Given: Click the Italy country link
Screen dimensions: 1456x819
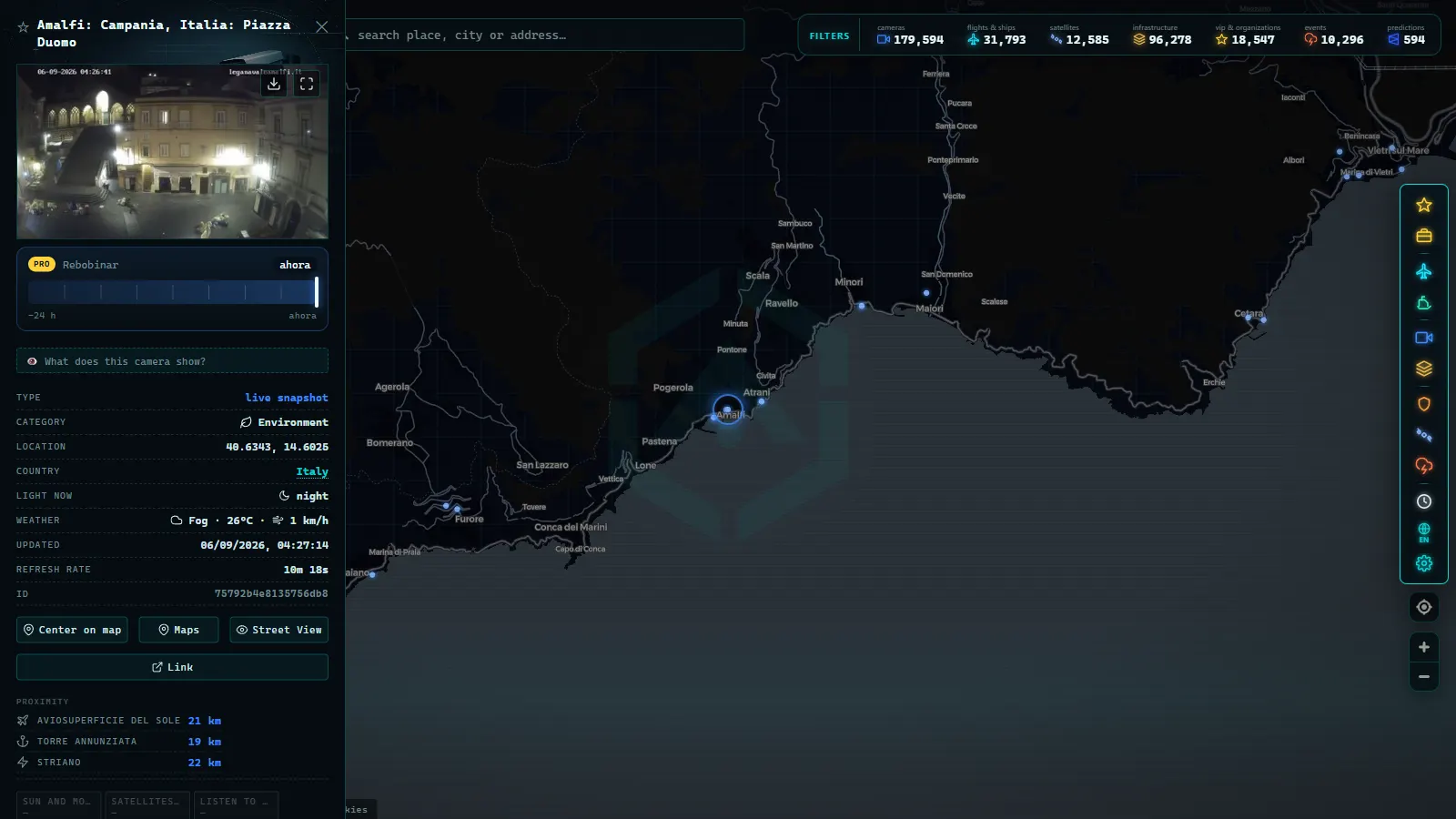Looking at the screenshot, I should click(x=312, y=471).
